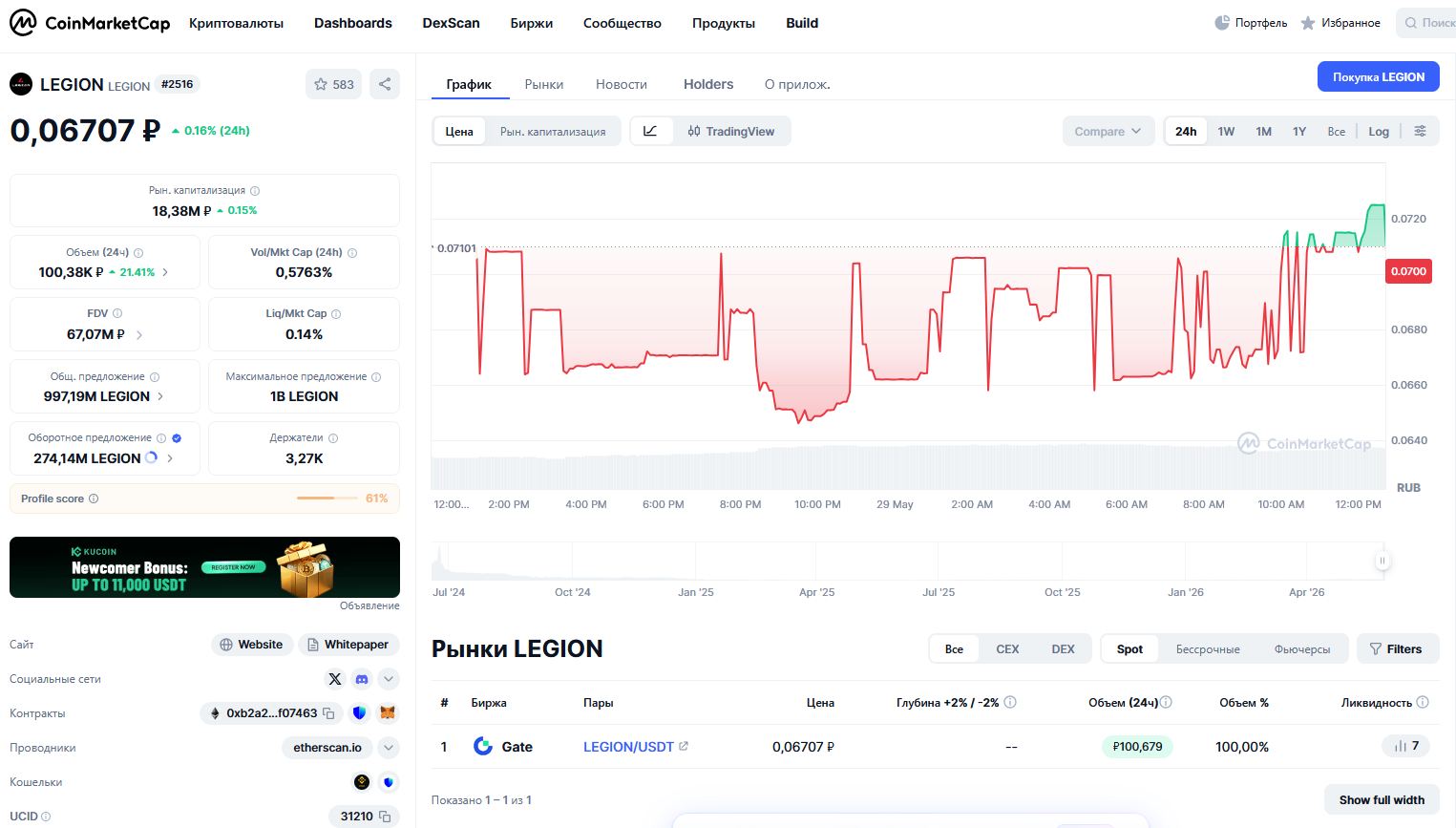Screen dimensions: 1456x828
Task: Switch chart to Рын. капитализация view
Action: (553, 132)
